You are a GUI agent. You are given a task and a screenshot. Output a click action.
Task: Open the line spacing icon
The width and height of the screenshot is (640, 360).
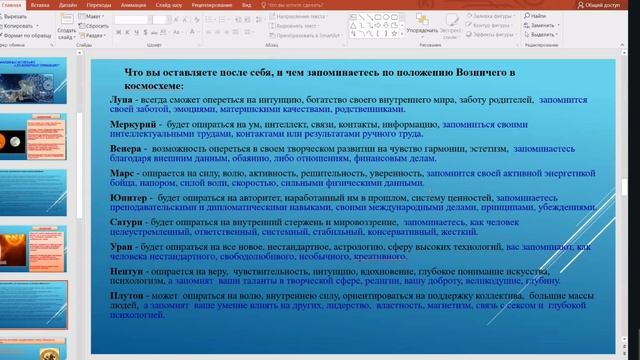point(259,20)
